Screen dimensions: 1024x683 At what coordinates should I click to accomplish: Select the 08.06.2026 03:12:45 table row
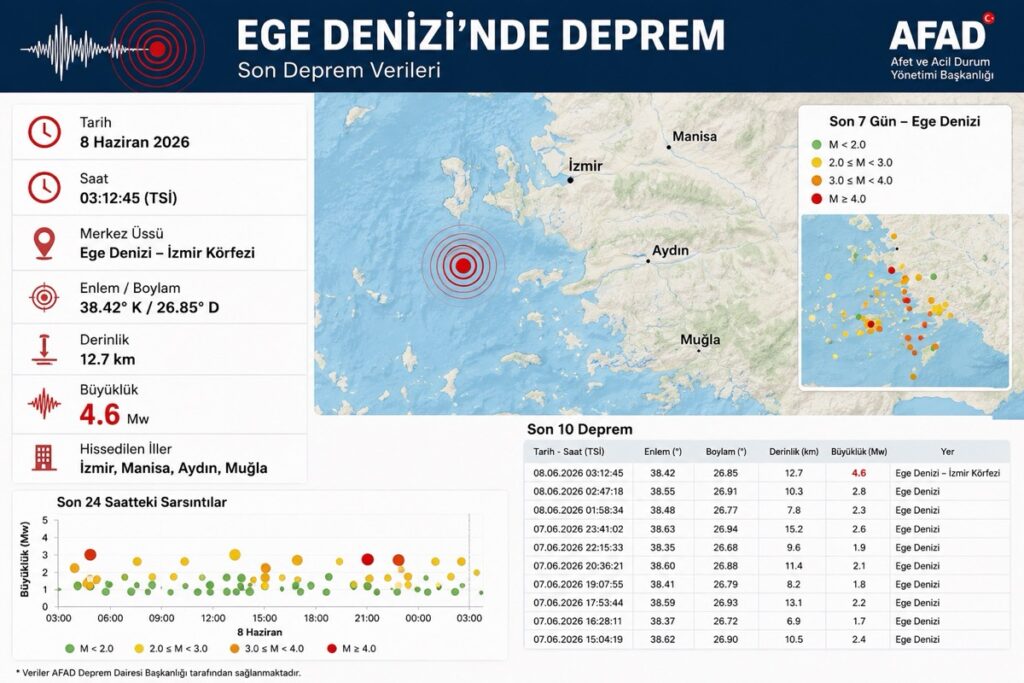[x=767, y=473]
